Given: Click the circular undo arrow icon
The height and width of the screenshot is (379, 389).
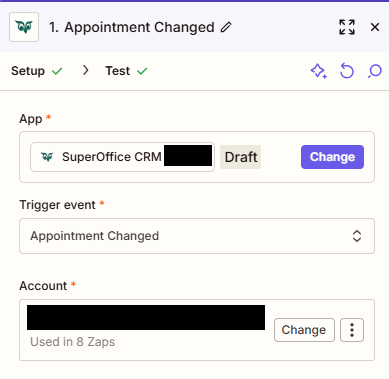Looking at the screenshot, I should (x=347, y=71).
